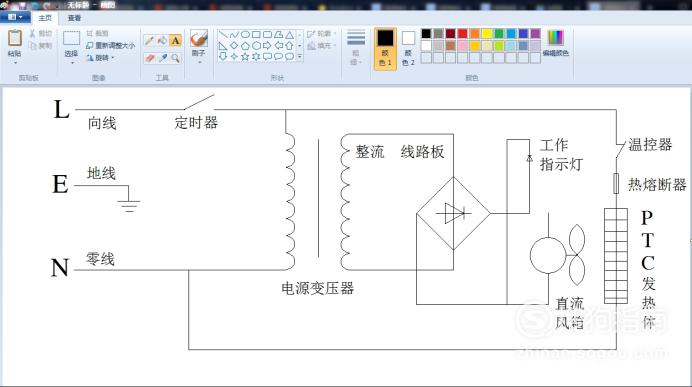This screenshot has width=692, height=387.
Task: Pick the dark red palette color
Action: 450,34
